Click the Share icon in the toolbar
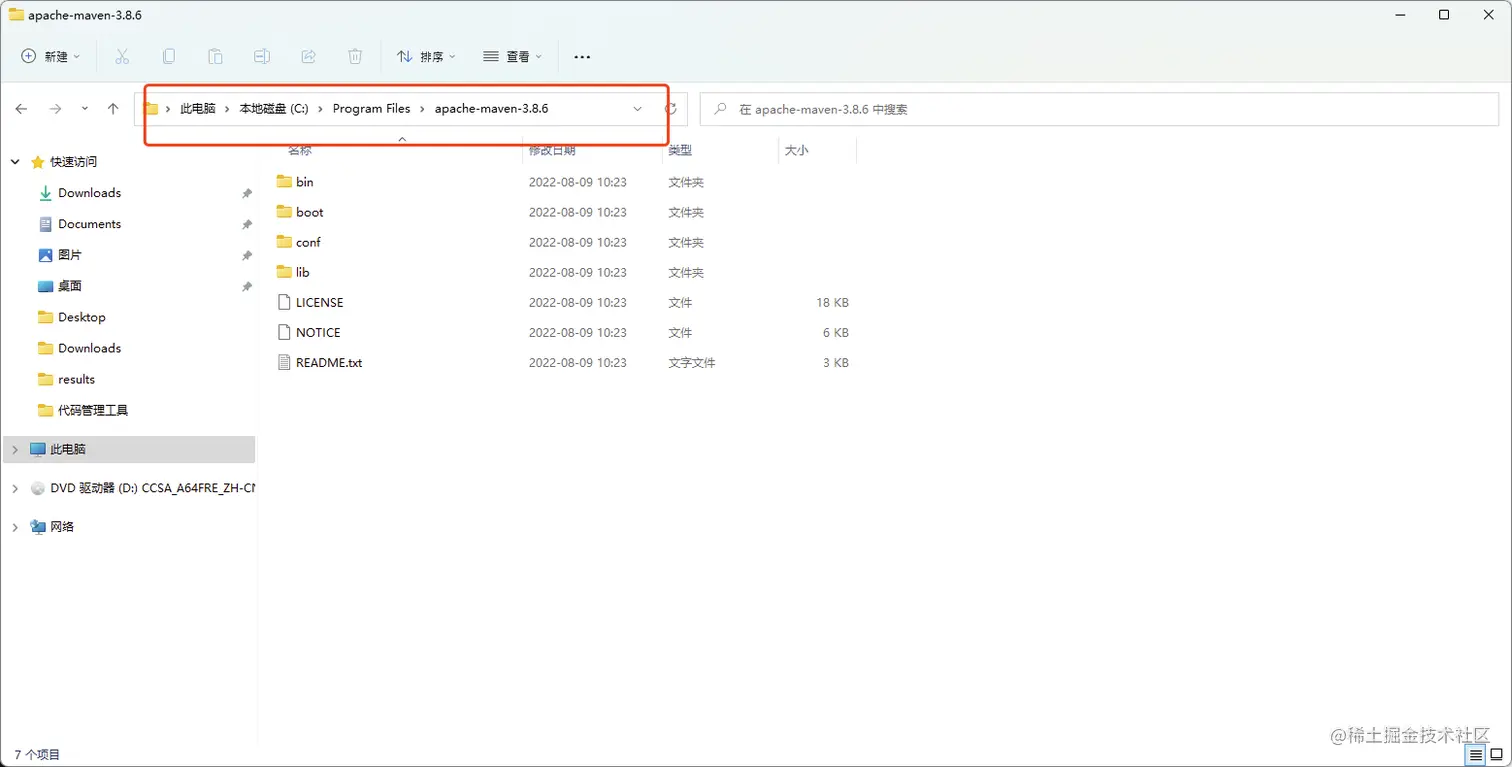The width and height of the screenshot is (1512, 767). [x=309, y=57]
